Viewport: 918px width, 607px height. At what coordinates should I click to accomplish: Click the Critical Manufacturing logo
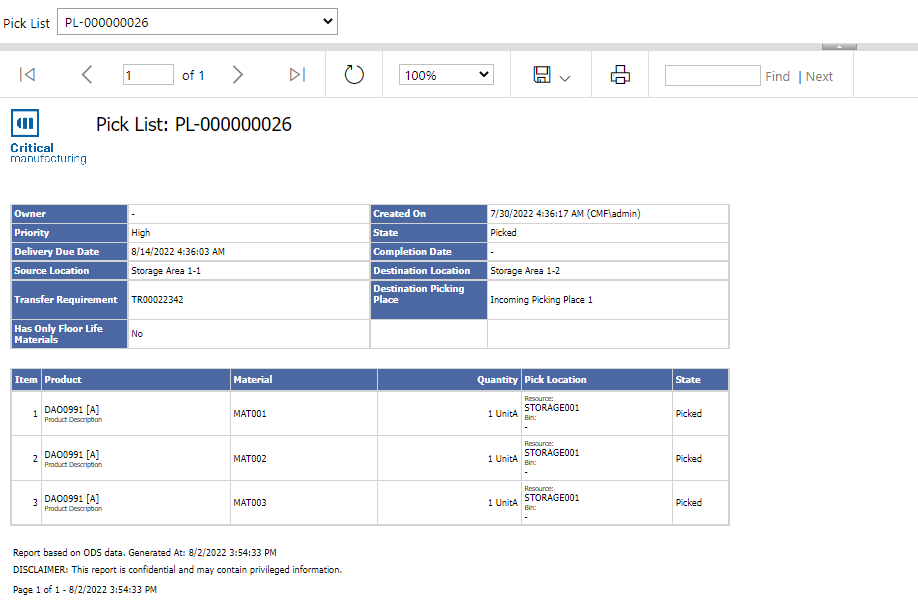[x=47, y=137]
